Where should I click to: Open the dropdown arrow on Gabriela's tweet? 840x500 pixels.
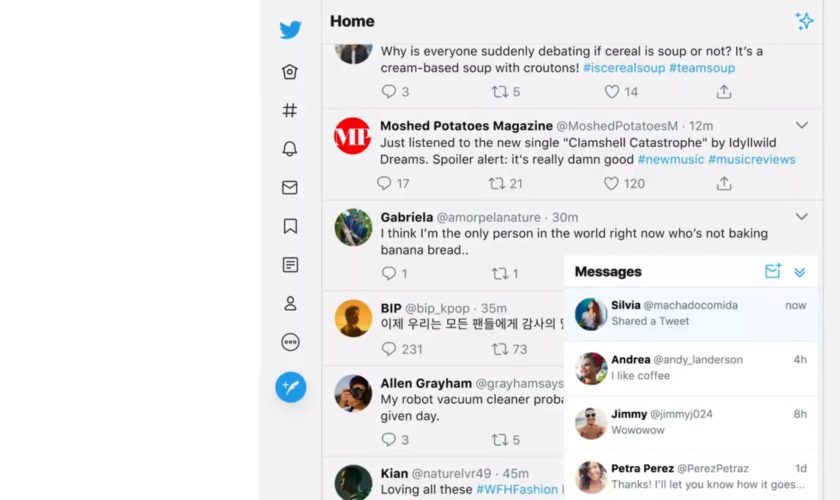[801, 217]
